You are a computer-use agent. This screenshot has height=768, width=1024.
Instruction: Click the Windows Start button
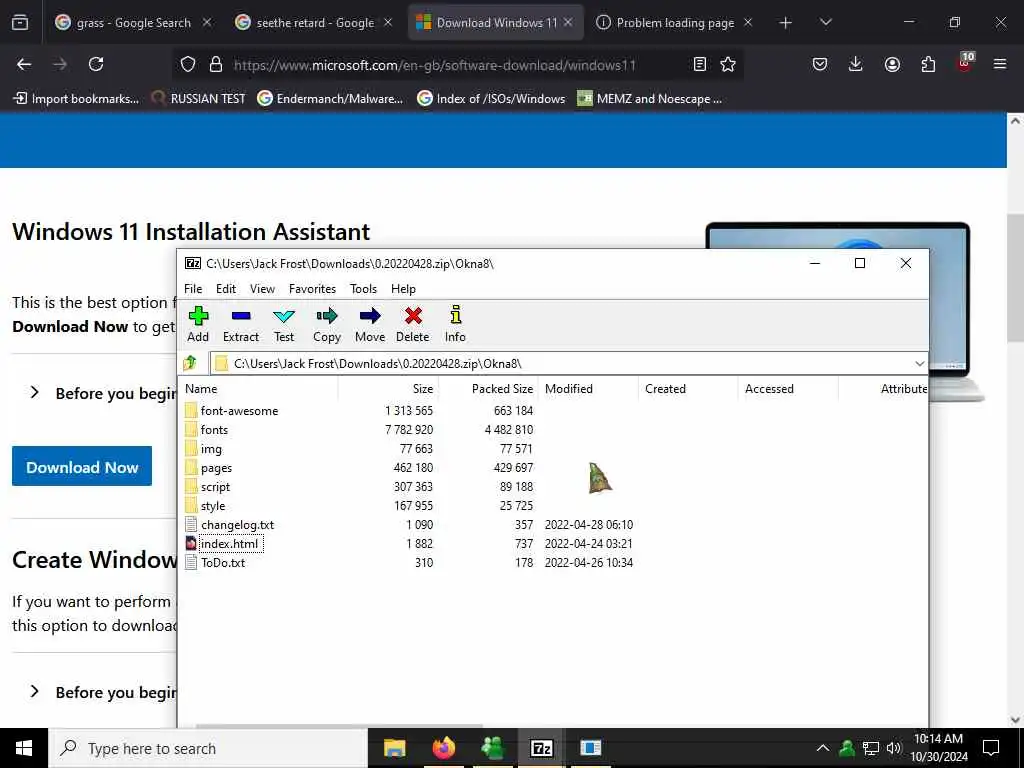coord(24,748)
